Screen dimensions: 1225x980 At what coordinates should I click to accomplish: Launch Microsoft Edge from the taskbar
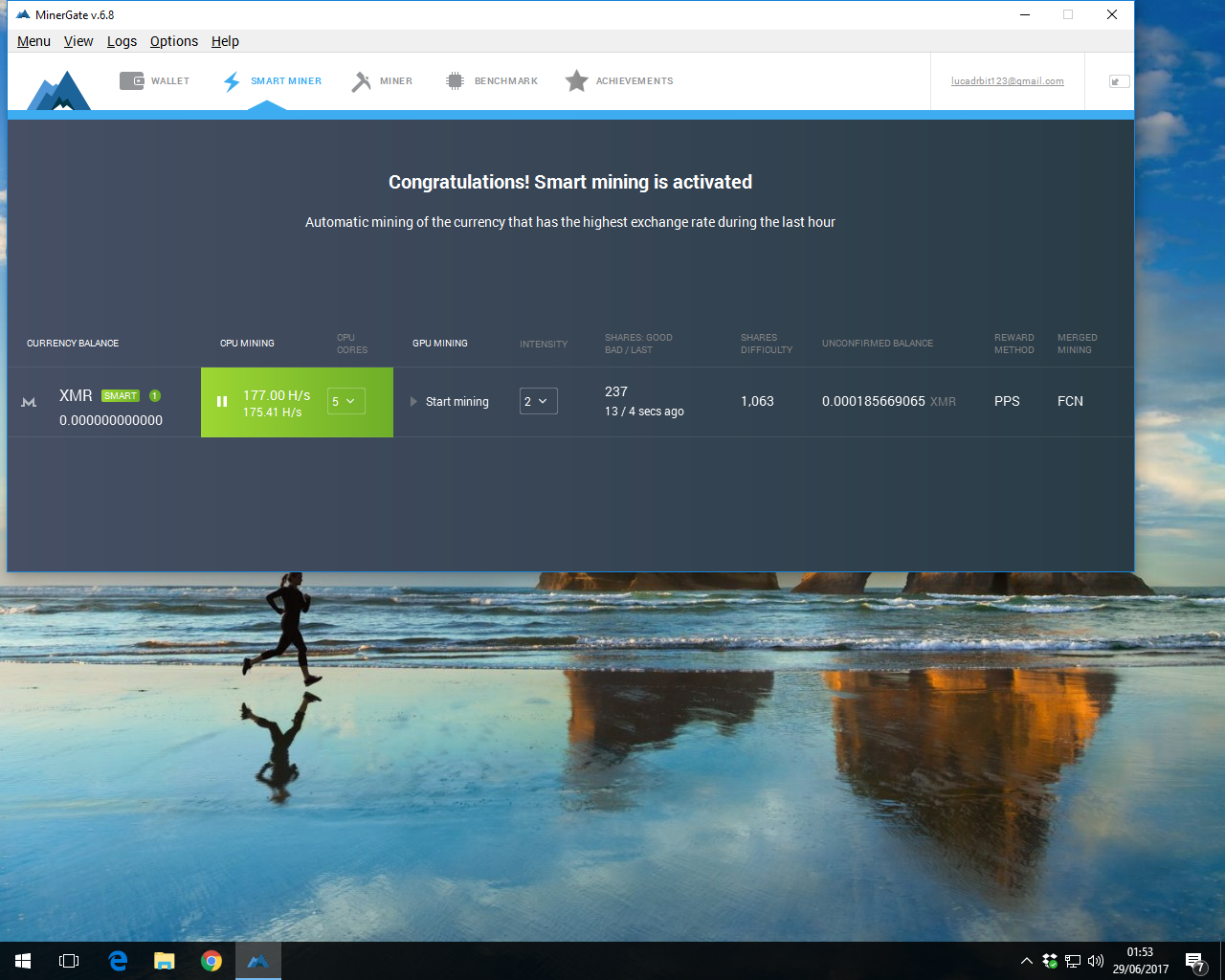click(118, 961)
